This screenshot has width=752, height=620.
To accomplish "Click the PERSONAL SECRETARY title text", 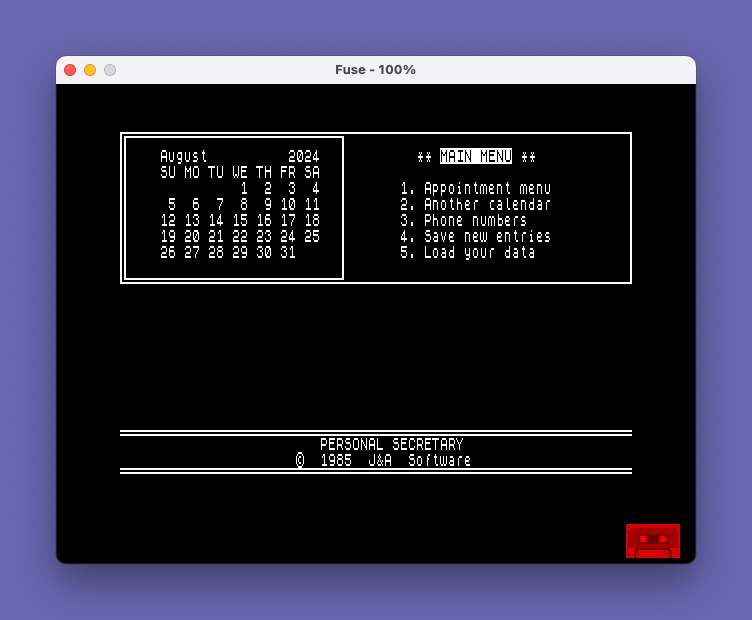I will 392,445.
